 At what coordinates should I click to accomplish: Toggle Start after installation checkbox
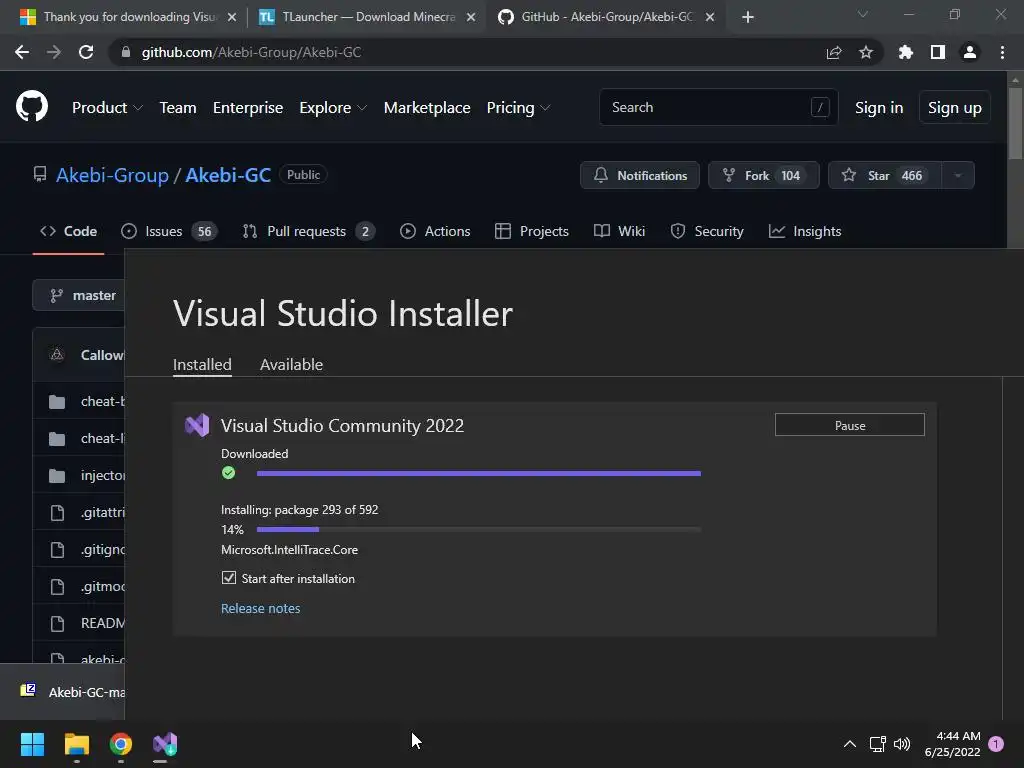pos(229,577)
